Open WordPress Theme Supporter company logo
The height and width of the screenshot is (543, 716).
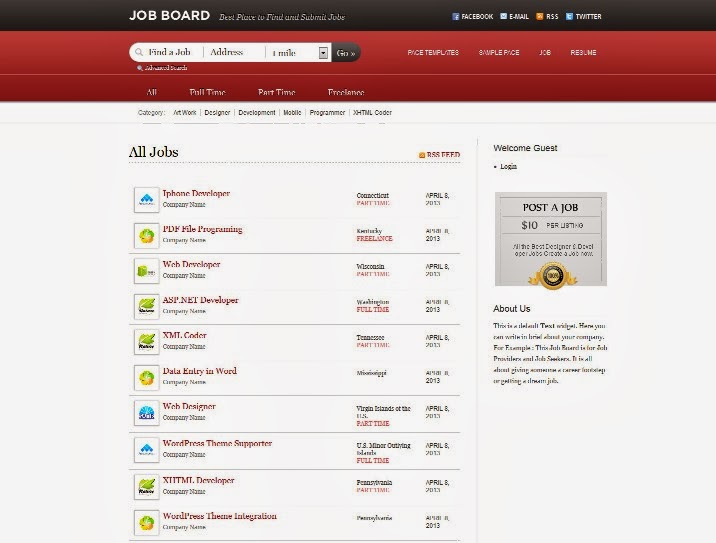[147, 450]
